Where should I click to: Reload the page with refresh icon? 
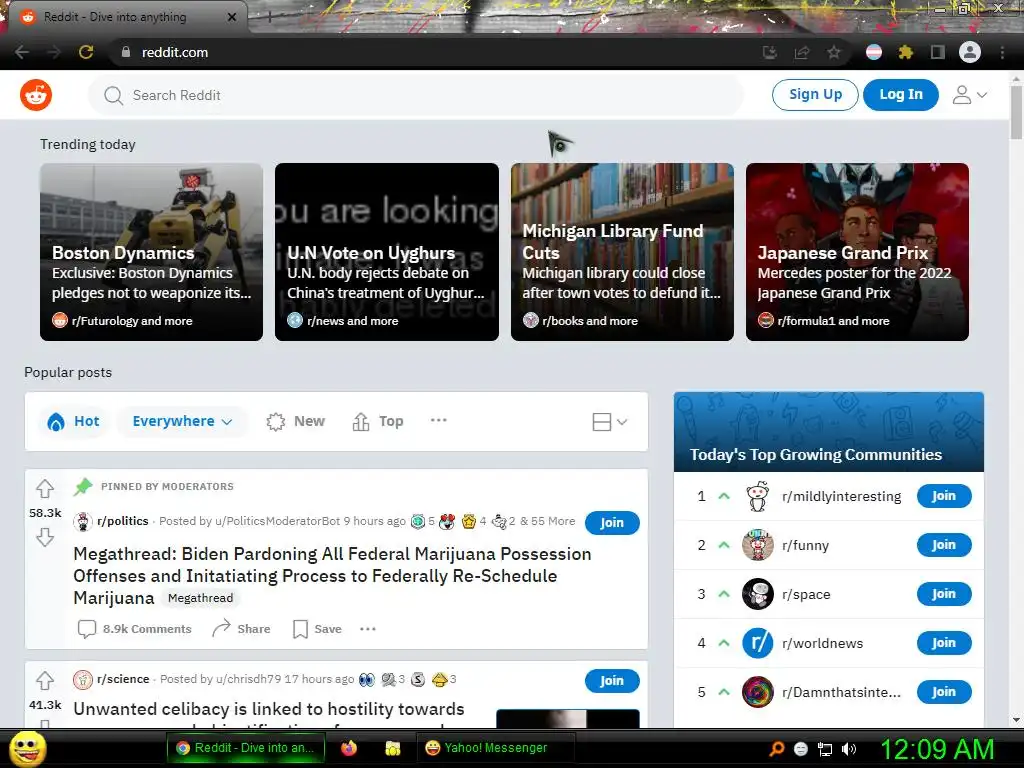86,52
